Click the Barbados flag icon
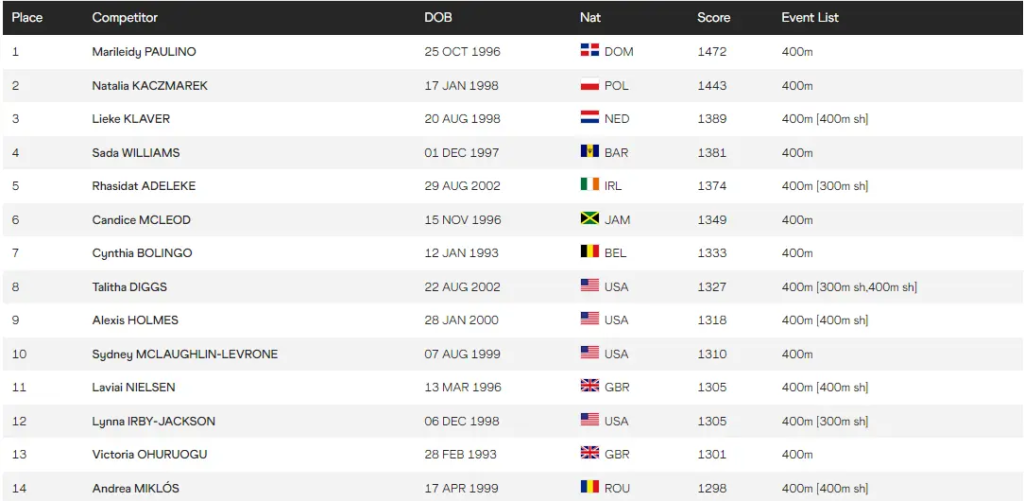The image size is (1024, 501). click(x=590, y=152)
